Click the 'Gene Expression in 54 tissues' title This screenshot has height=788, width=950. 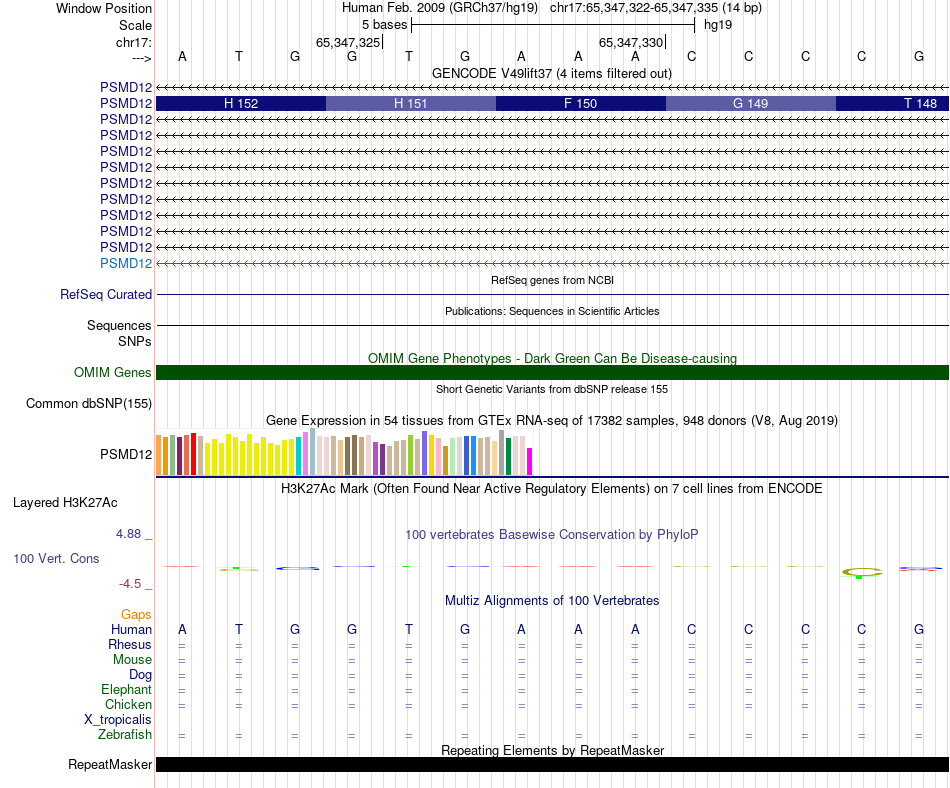(x=552, y=420)
